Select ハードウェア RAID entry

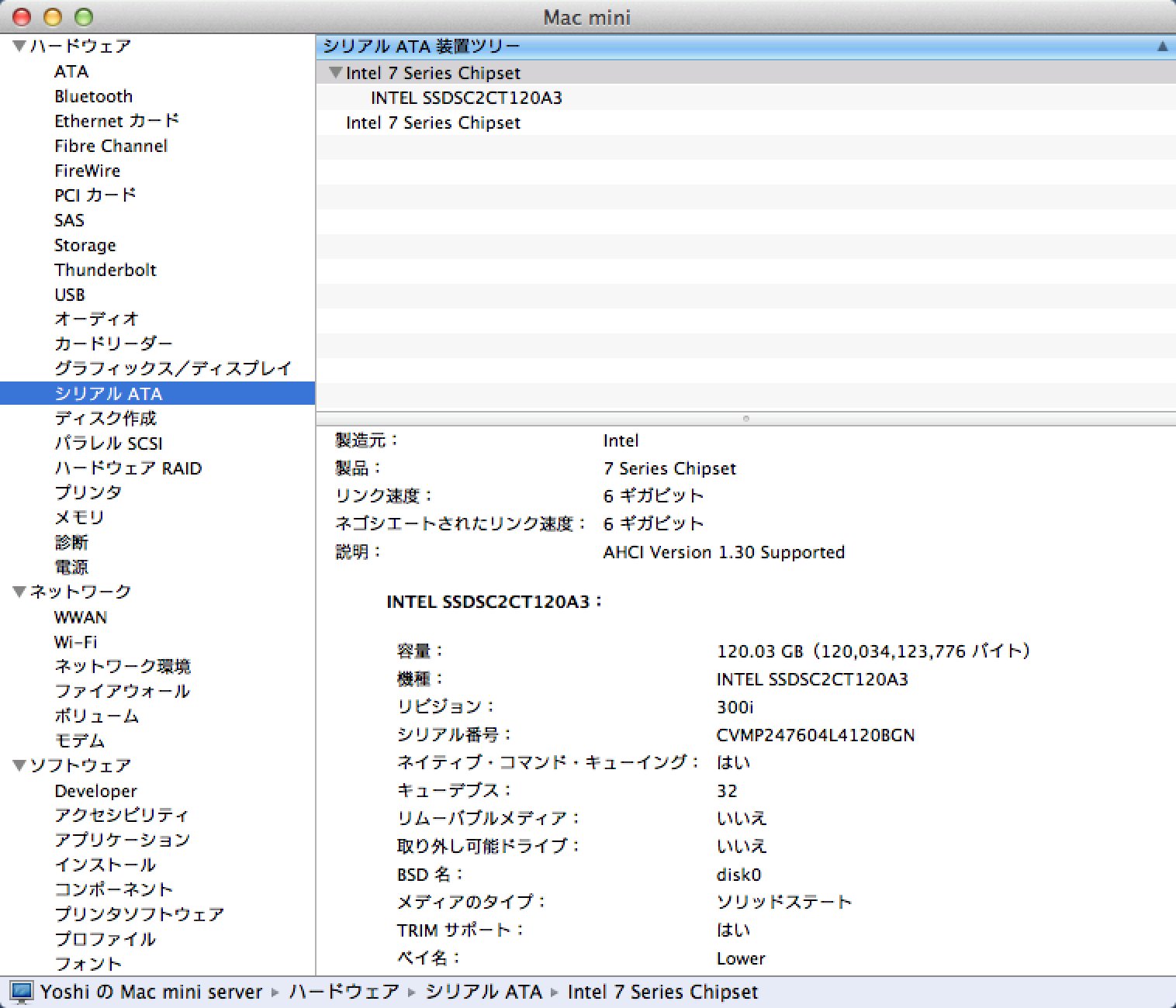(x=128, y=468)
